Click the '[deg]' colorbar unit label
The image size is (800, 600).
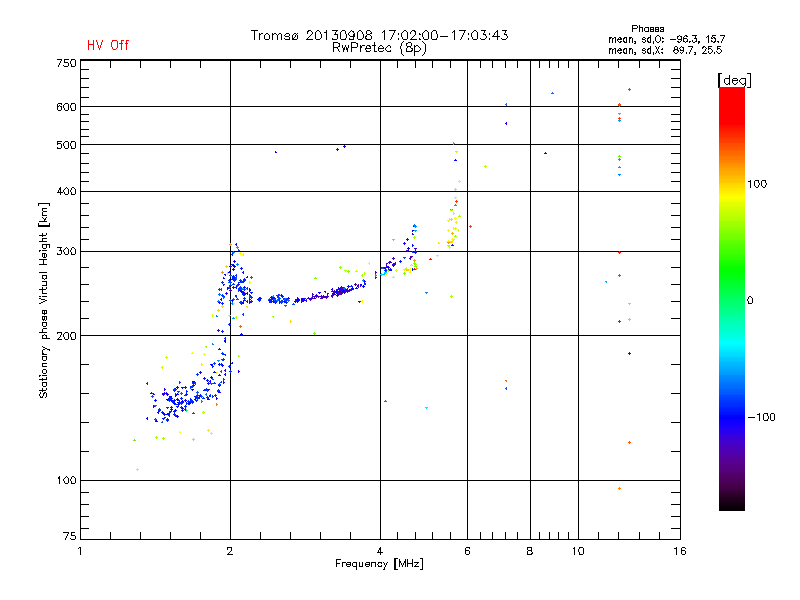point(734,80)
